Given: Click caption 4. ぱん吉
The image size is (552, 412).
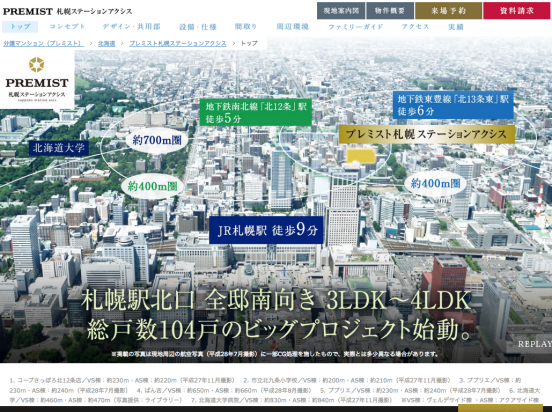Looking at the screenshot, I should coord(224,391).
